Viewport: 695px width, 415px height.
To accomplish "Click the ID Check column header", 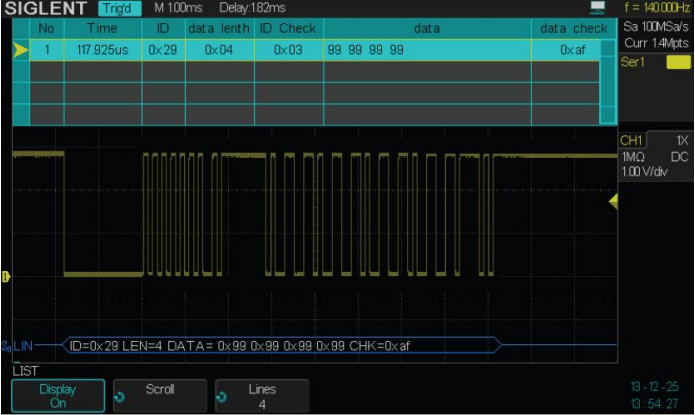I will 288,28.
